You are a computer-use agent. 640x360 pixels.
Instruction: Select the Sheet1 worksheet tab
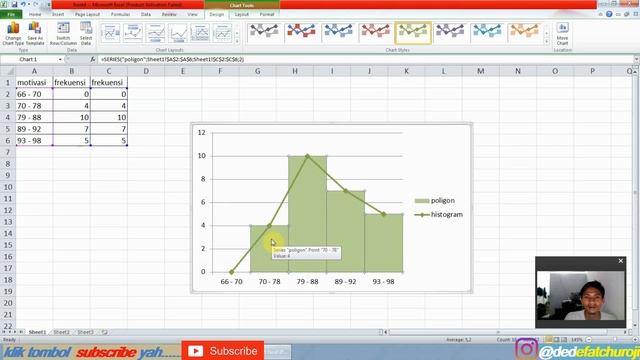[x=37, y=332]
